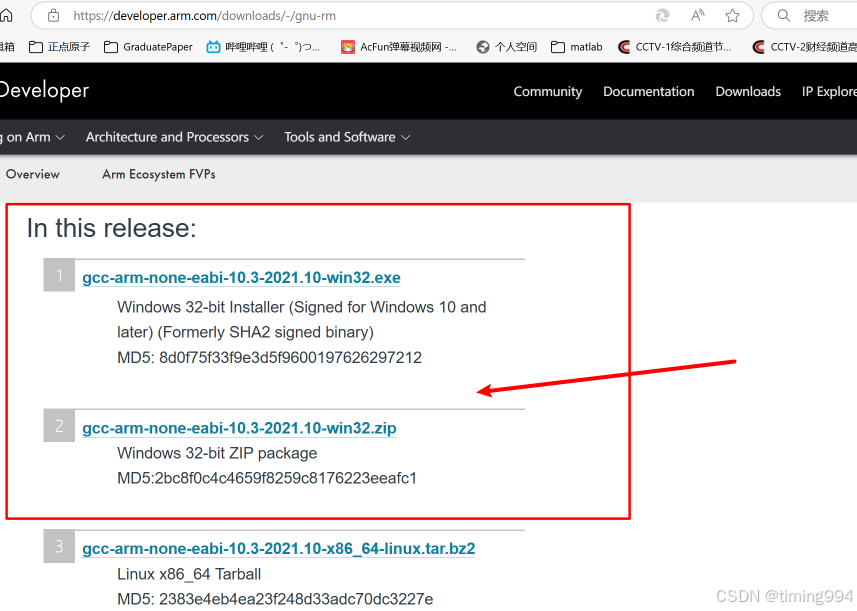The width and height of the screenshot is (857, 611).
Task: Open the 正点原子 bookmark folder
Action: pyautogui.click(x=59, y=47)
